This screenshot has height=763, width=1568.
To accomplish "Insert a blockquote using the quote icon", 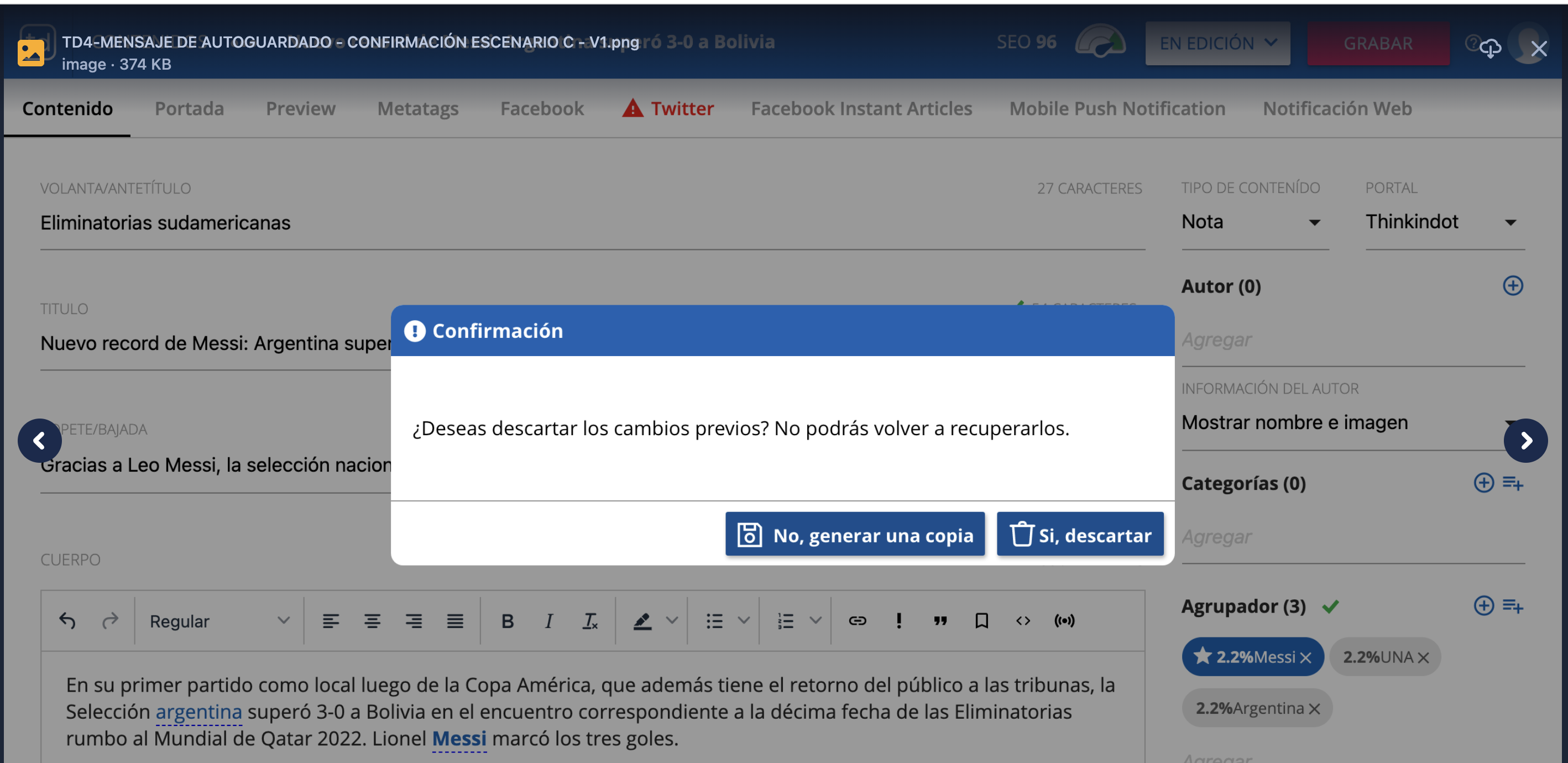I will click(940, 620).
